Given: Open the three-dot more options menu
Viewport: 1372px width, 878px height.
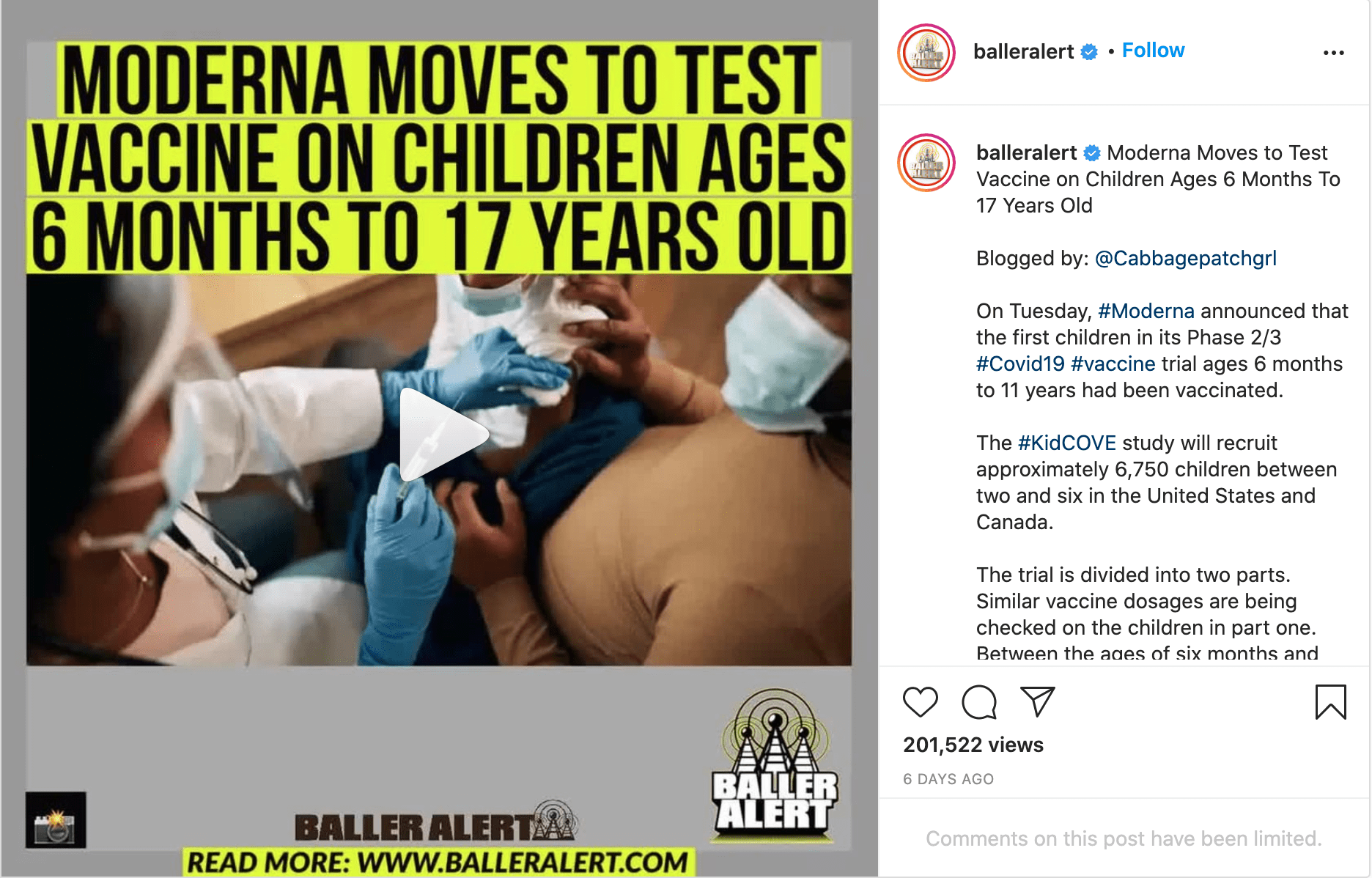Looking at the screenshot, I should point(1334,52).
